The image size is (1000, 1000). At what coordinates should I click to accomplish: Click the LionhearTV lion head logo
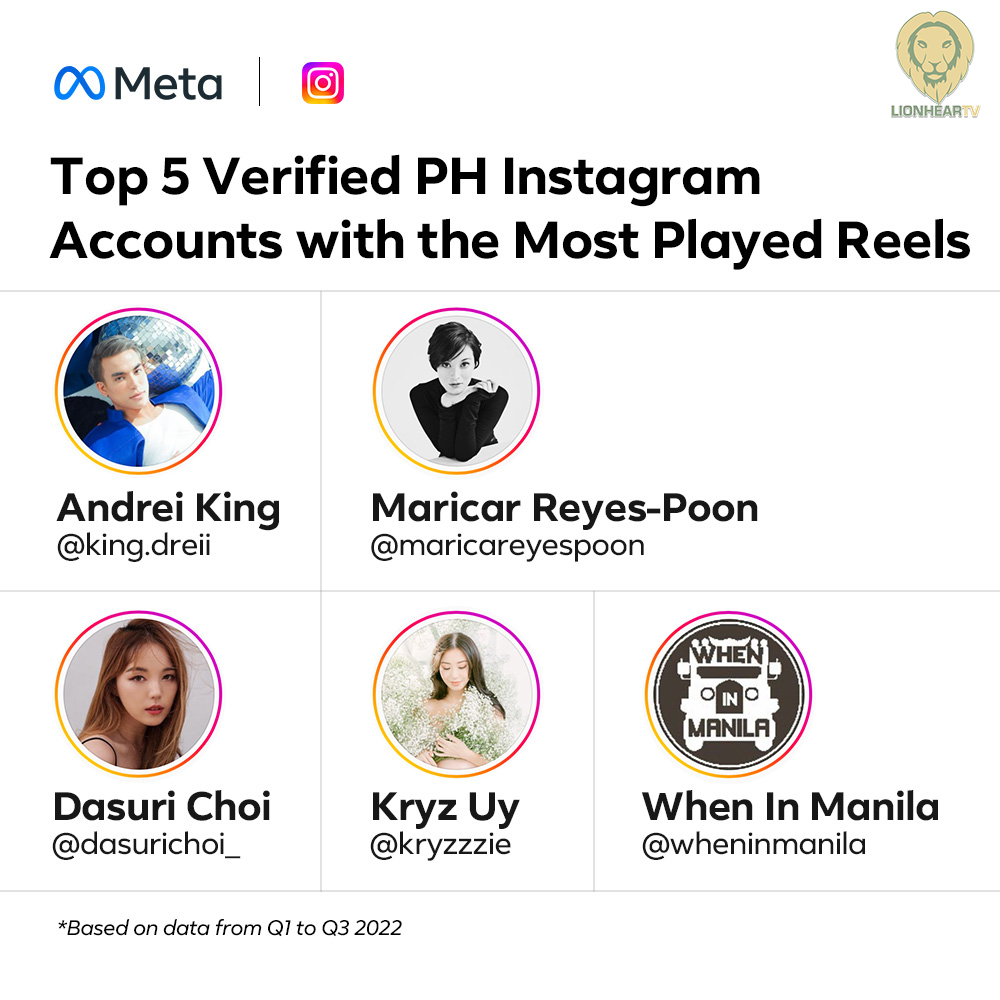[934, 58]
